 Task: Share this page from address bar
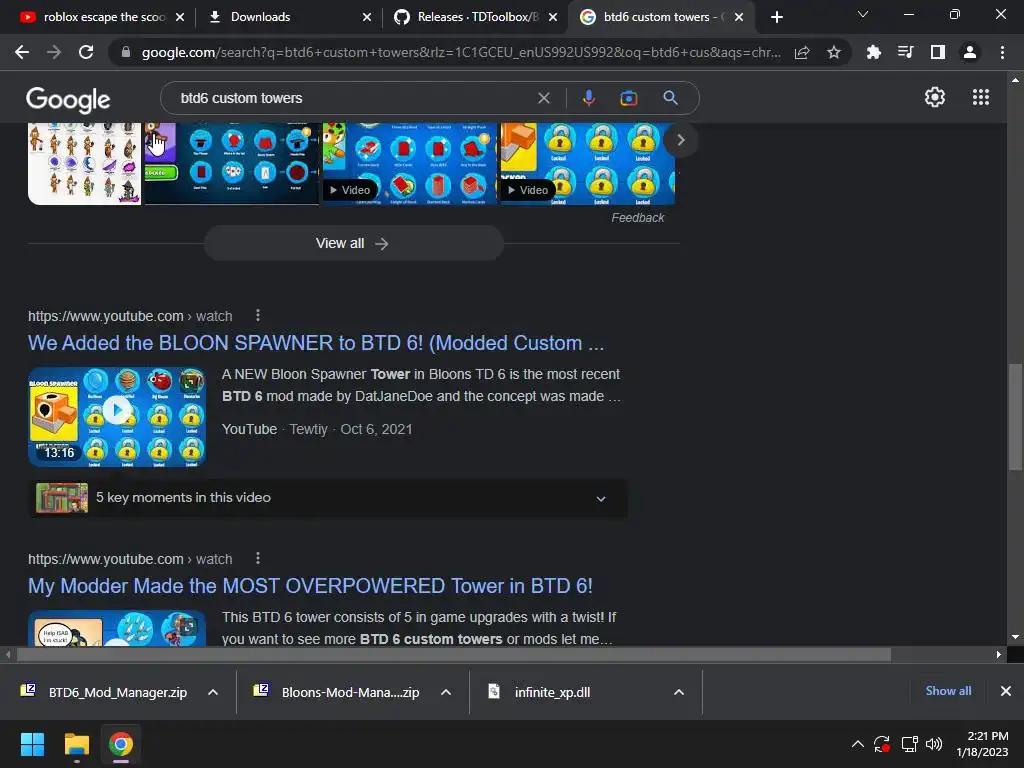(x=802, y=52)
